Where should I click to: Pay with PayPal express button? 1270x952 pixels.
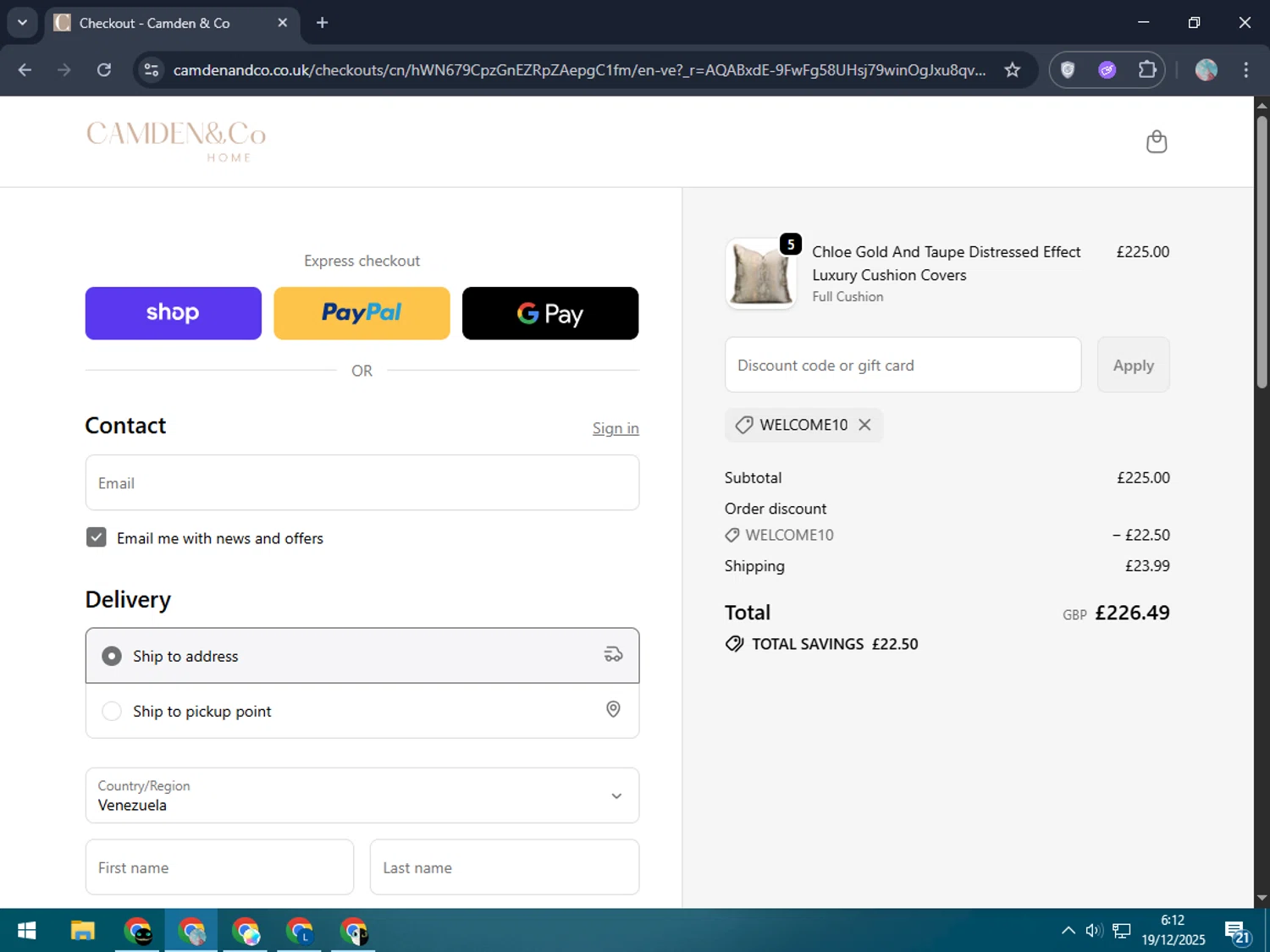[x=362, y=313]
